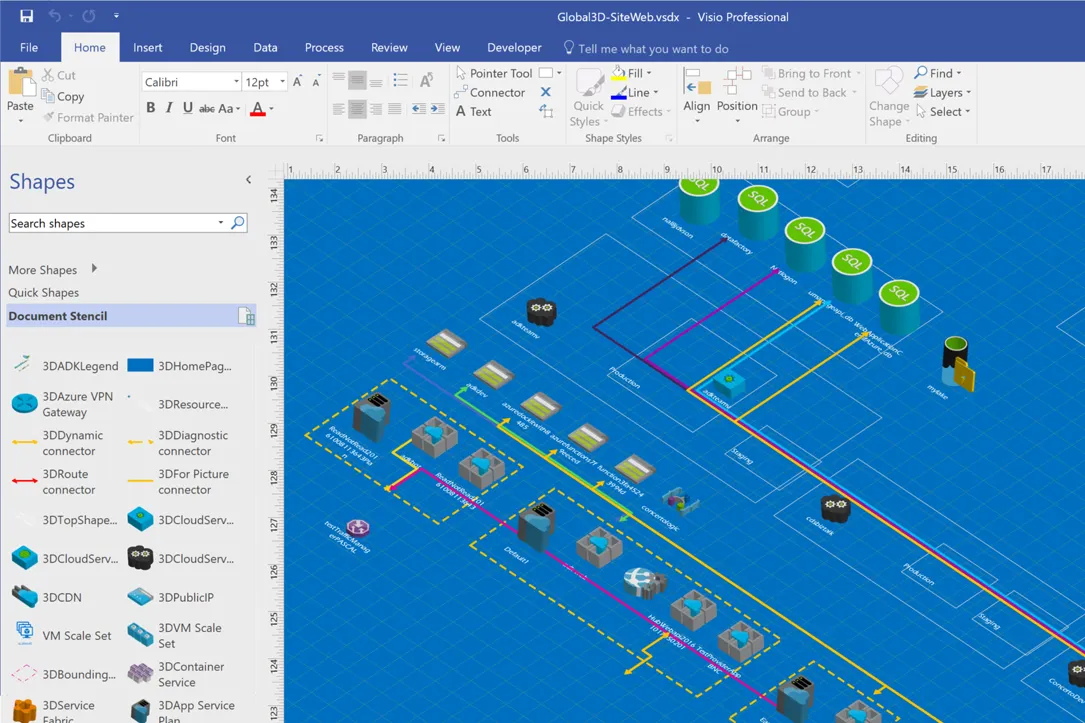Undo the last action in the title bar
1085x723 pixels.
(55, 16)
